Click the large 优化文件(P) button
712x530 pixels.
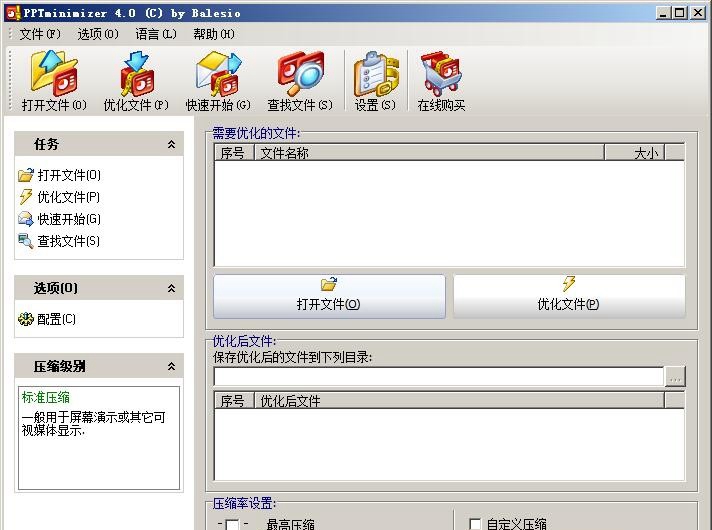click(569, 296)
